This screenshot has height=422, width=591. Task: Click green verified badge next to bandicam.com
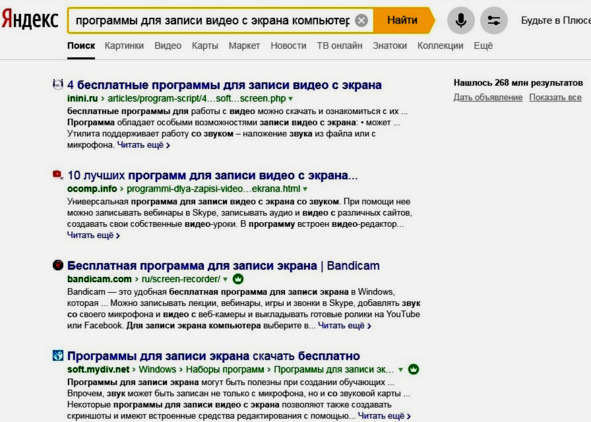238,279
